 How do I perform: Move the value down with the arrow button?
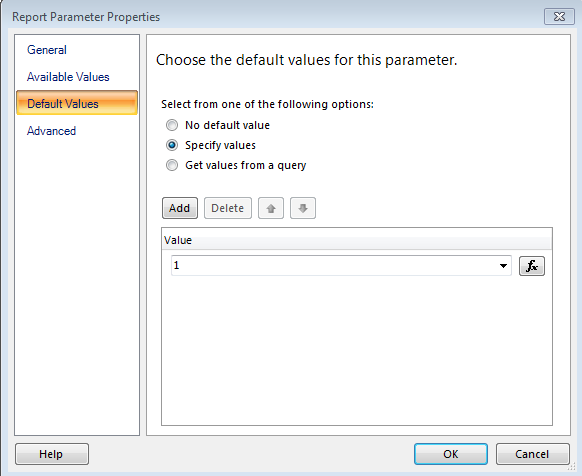click(x=303, y=208)
